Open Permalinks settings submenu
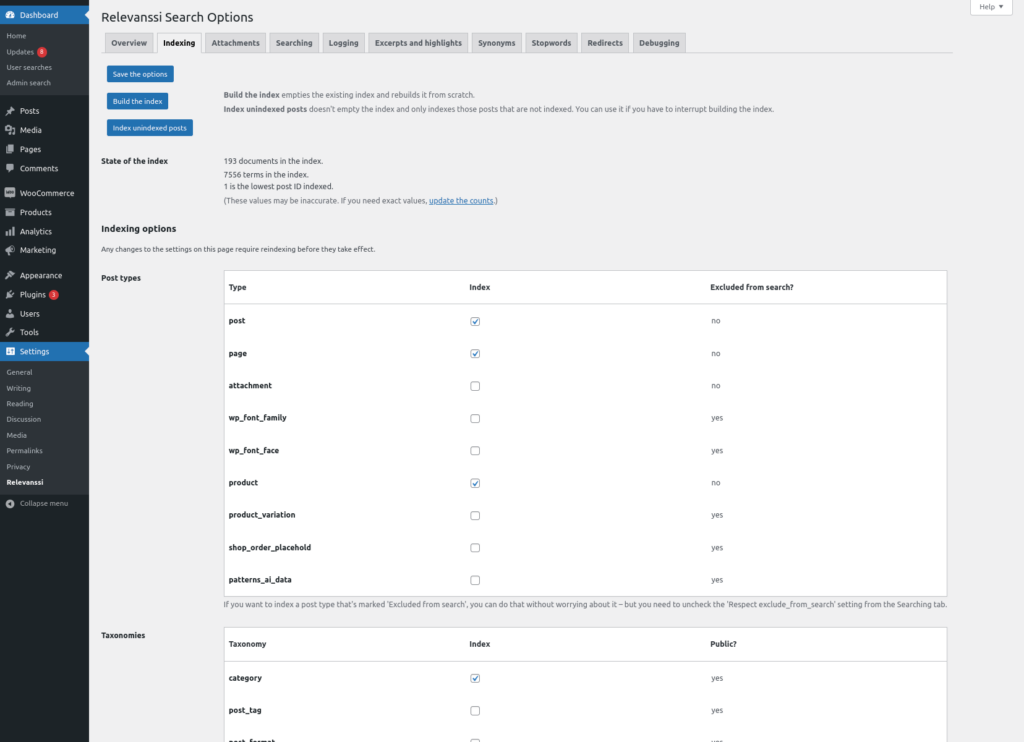 pyautogui.click(x=24, y=451)
